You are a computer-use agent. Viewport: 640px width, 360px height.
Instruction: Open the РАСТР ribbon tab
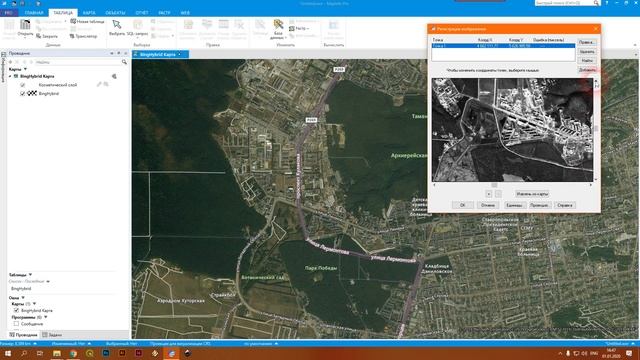(x=164, y=13)
